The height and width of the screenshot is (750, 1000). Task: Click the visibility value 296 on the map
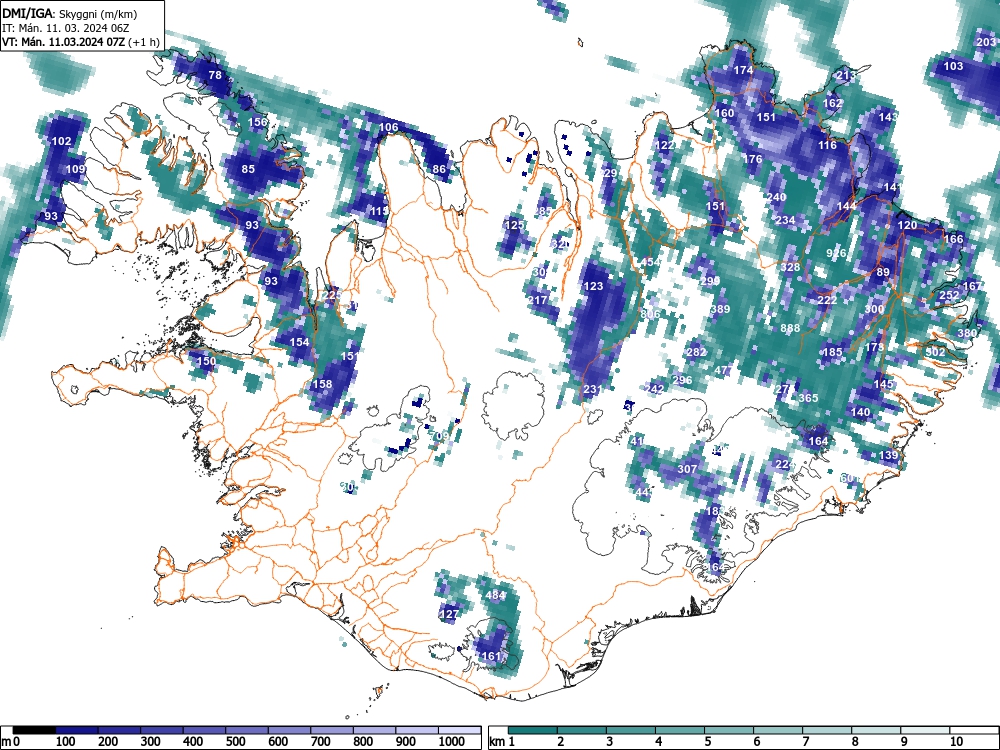coord(682,380)
